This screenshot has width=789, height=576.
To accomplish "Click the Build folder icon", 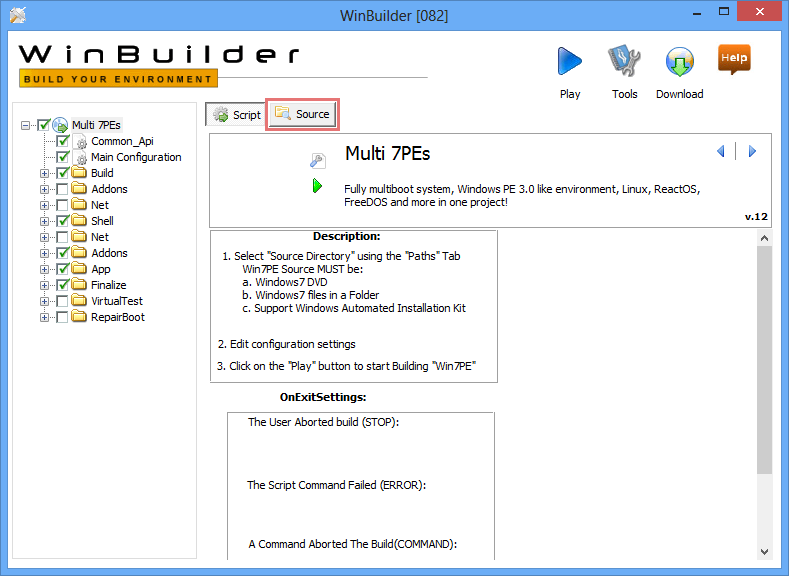I will (x=79, y=173).
